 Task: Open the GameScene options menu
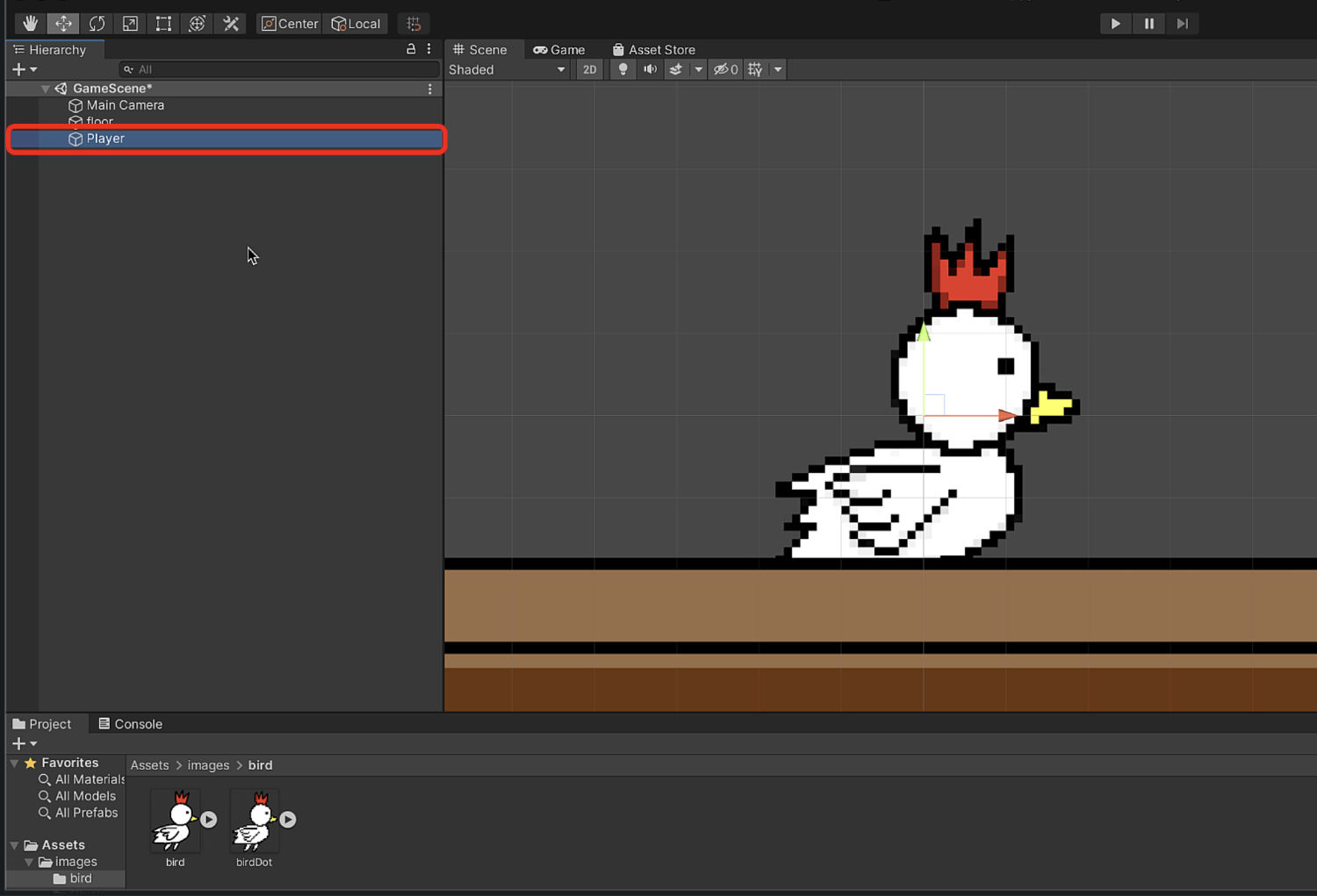(429, 89)
